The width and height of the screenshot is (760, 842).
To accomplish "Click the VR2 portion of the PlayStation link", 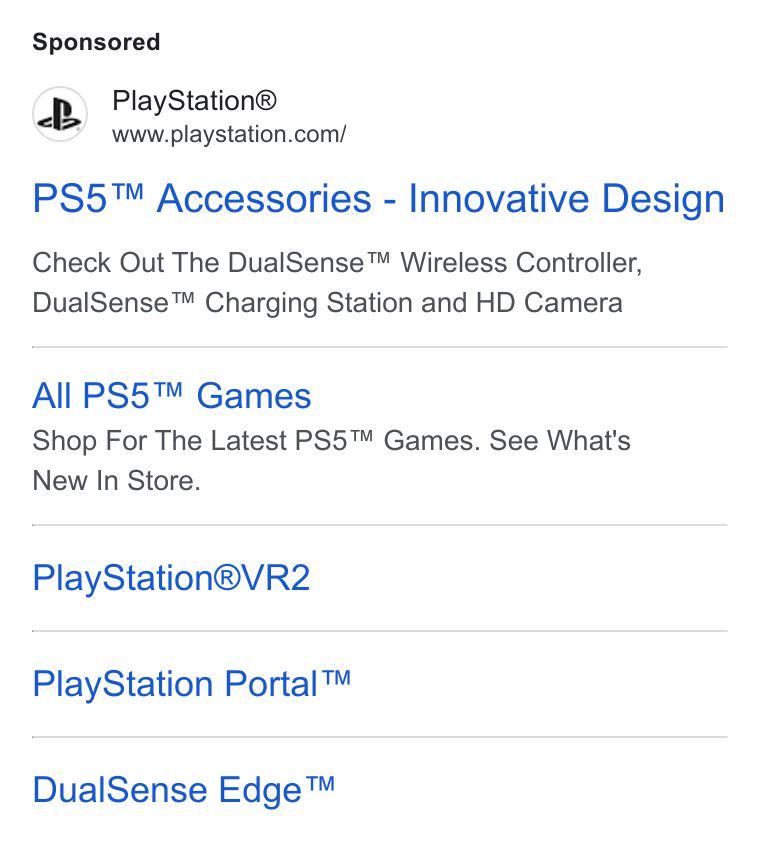I will (276, 578).
